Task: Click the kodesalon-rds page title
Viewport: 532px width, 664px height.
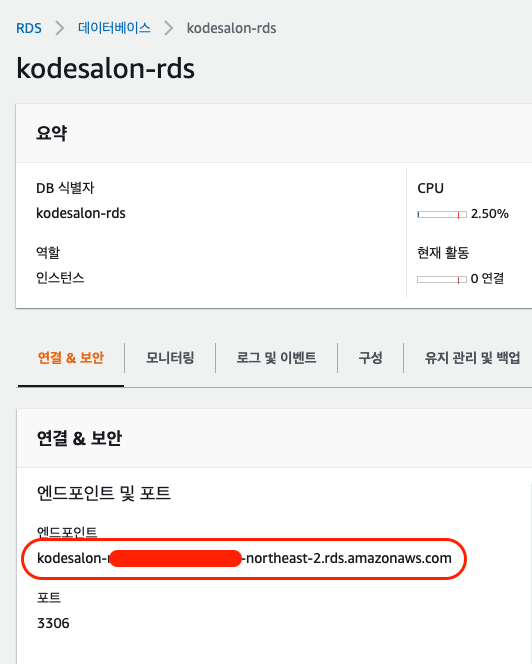Action: click(x=105, y=69)
